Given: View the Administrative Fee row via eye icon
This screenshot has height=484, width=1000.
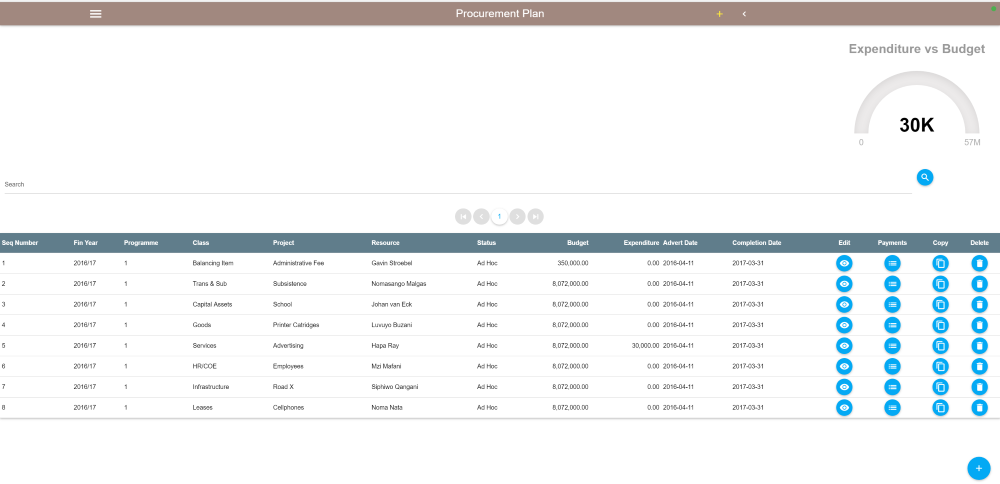Looking at the screenshot, I should (844, 263).
